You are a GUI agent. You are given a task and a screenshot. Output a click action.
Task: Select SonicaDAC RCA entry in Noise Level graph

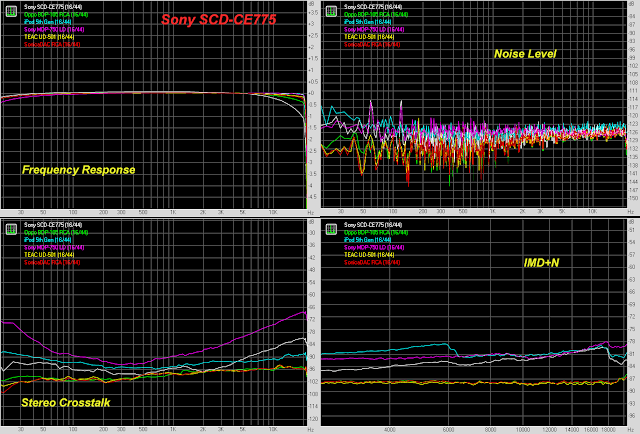(x=372, y=44)
